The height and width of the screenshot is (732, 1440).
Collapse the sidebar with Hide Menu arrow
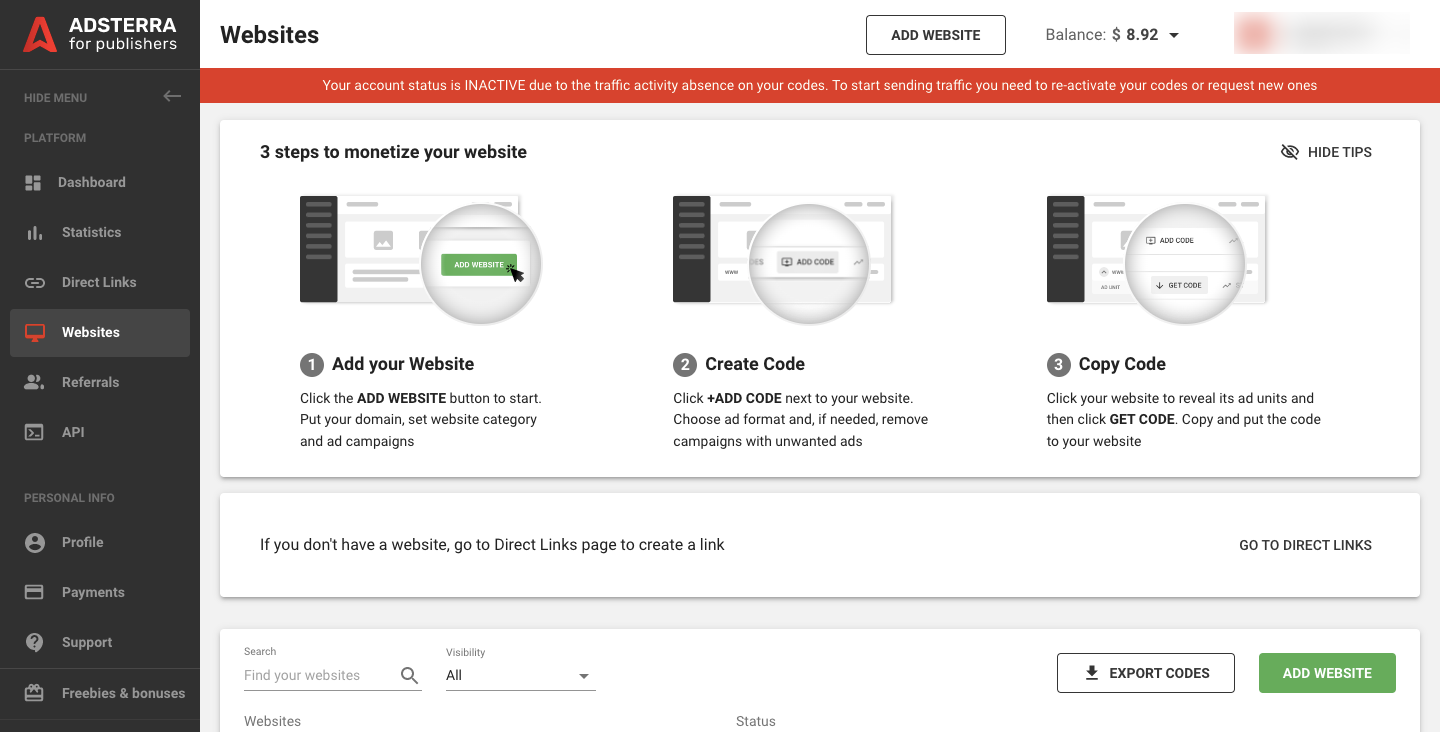pyautogui.click(x=172, y=96)
